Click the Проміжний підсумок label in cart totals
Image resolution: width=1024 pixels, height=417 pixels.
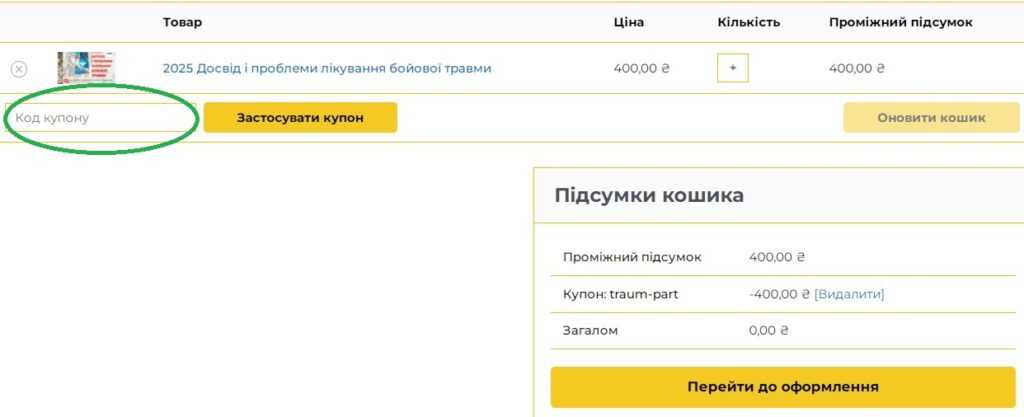[632, 257]
